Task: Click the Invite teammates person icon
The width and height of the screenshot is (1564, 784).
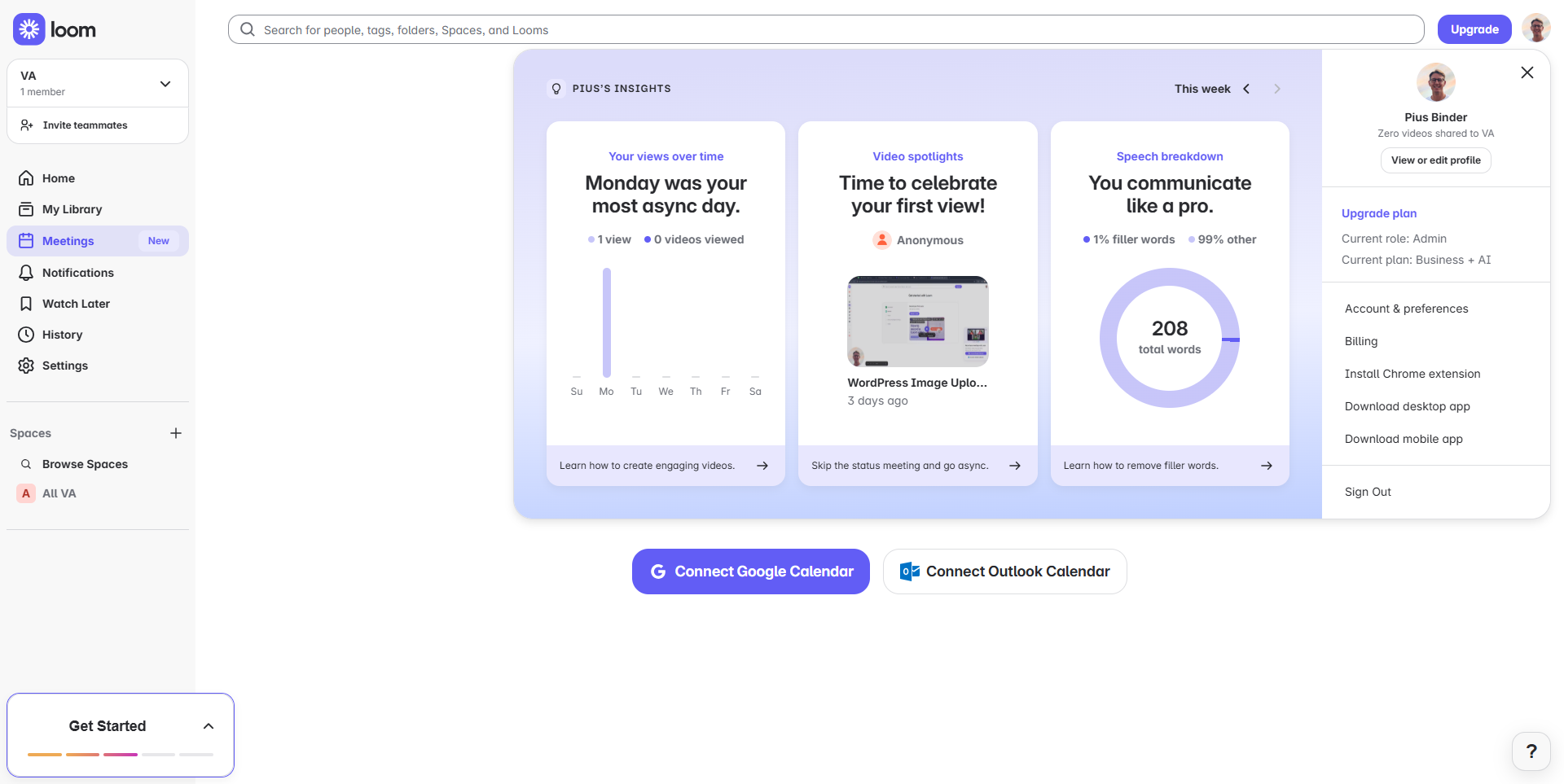Action: (27, 125)
